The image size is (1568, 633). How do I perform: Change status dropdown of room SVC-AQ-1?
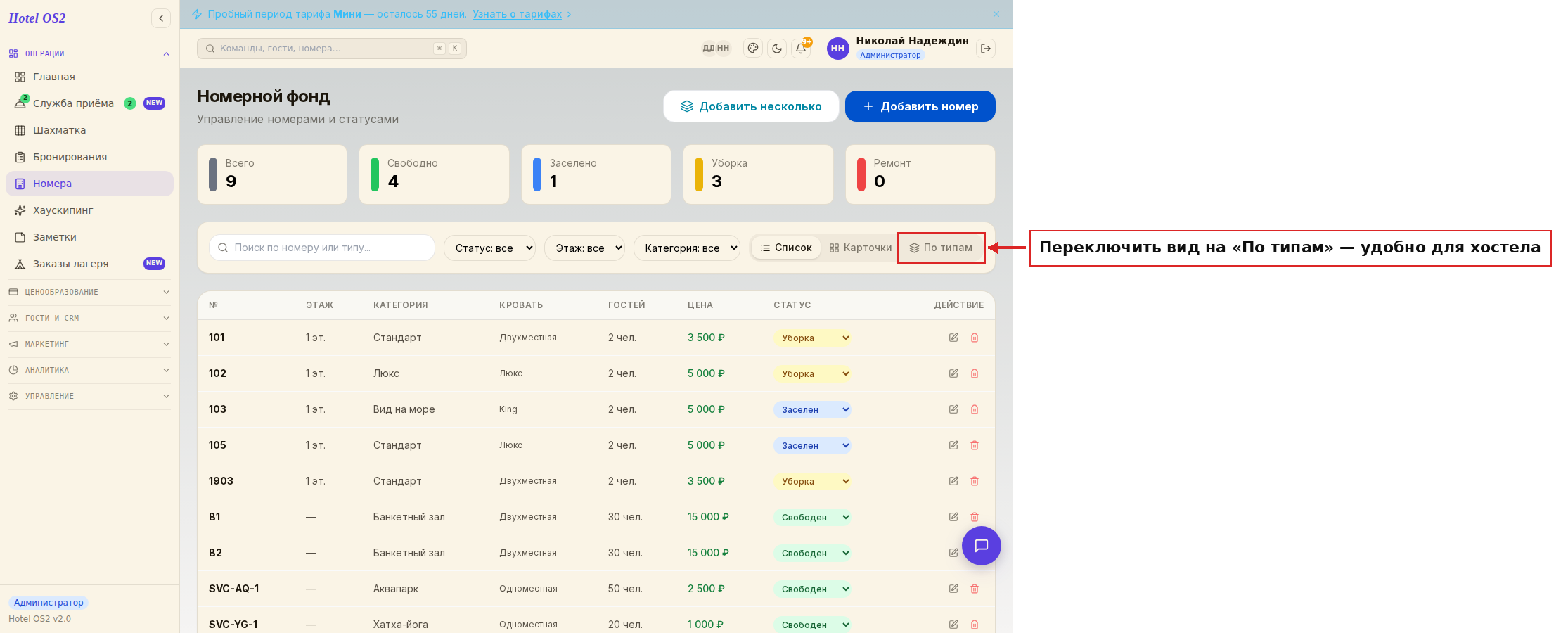[812, 589]
